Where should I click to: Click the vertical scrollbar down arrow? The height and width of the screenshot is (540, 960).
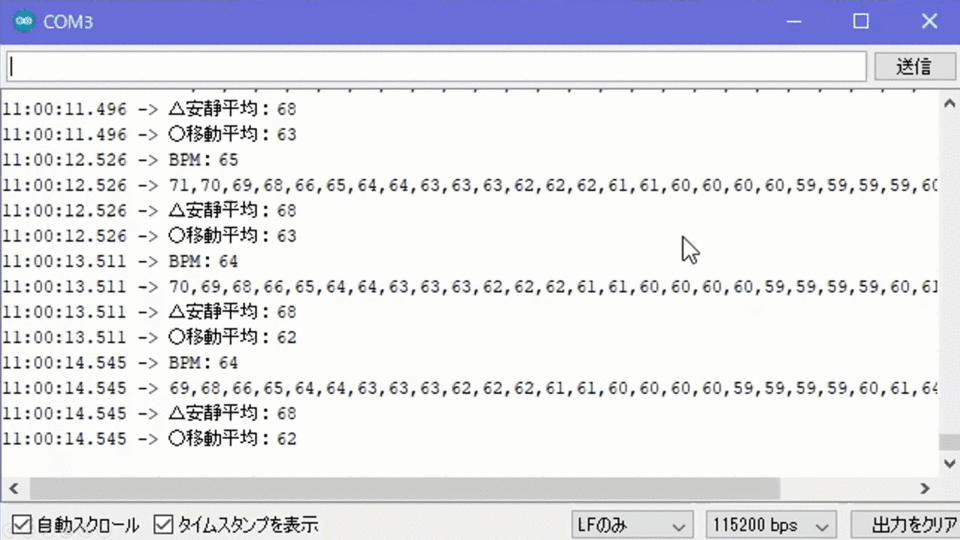tap(949, 464)
